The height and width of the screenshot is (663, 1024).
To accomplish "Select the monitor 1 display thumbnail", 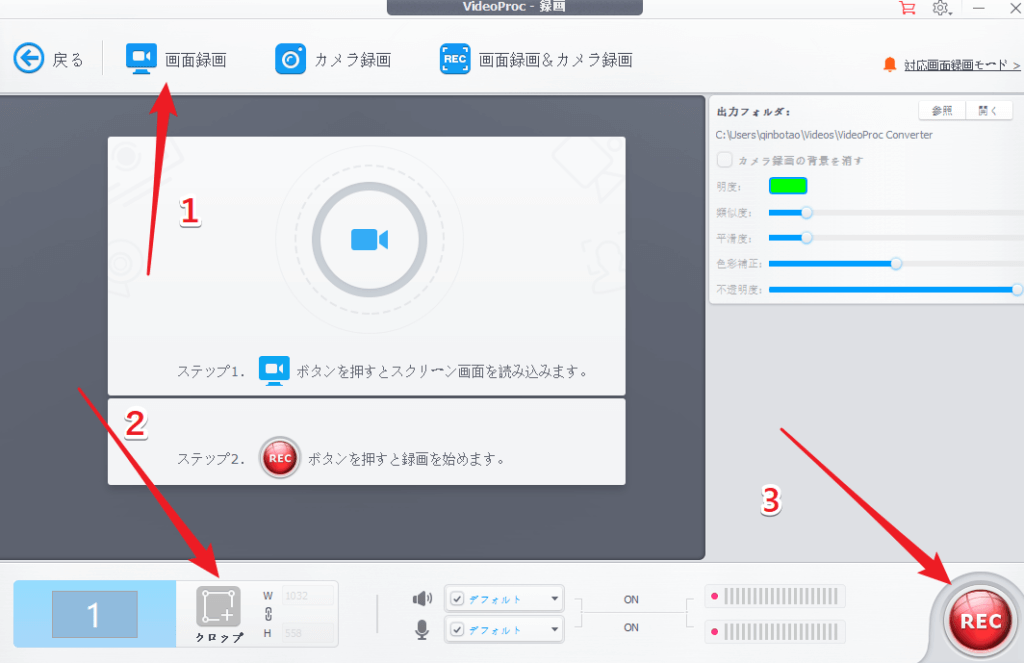I will pyautogui.click(x=95, y=614).
